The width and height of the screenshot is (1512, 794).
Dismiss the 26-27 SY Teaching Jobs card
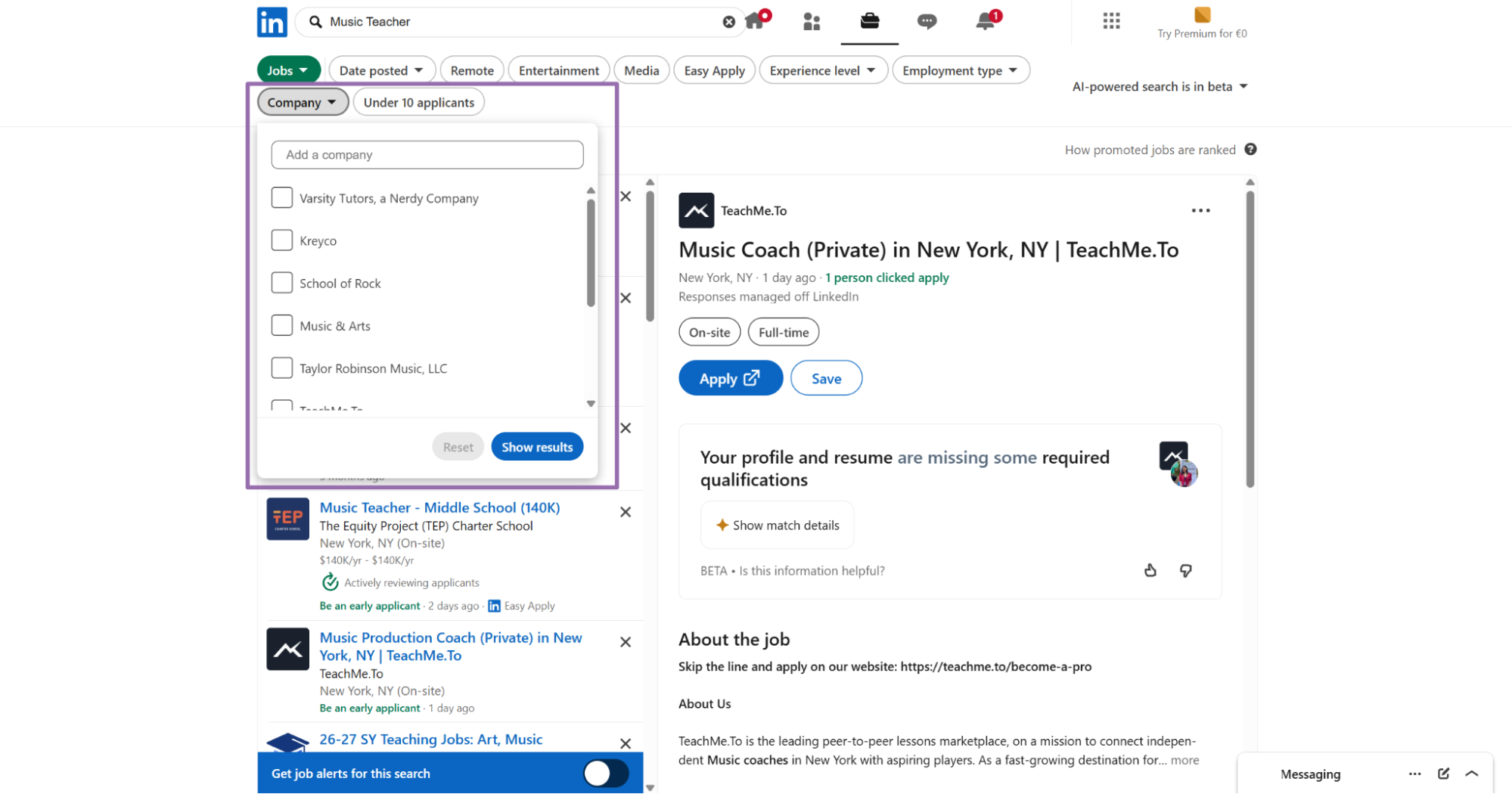click(x=626, y=743)
